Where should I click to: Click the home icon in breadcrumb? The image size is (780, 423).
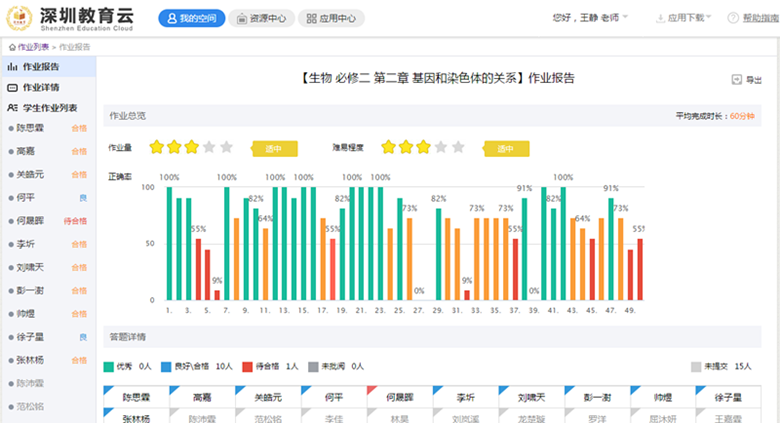click(12, 47)
